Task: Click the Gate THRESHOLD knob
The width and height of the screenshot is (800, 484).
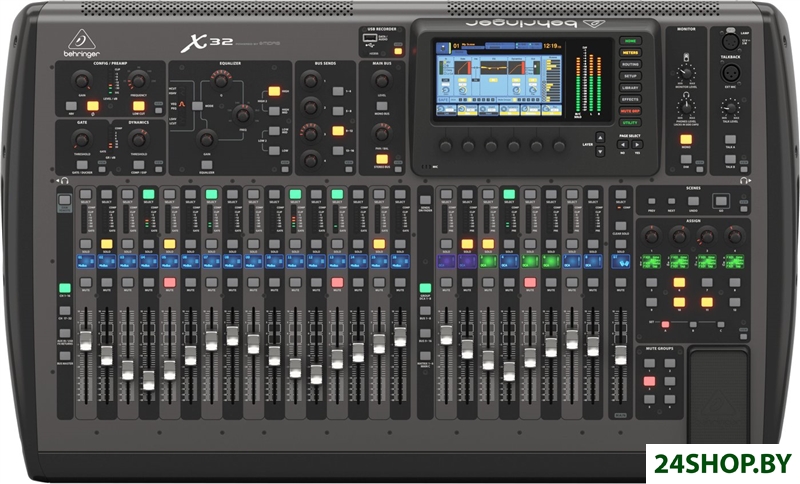Action: coord(81,139)
